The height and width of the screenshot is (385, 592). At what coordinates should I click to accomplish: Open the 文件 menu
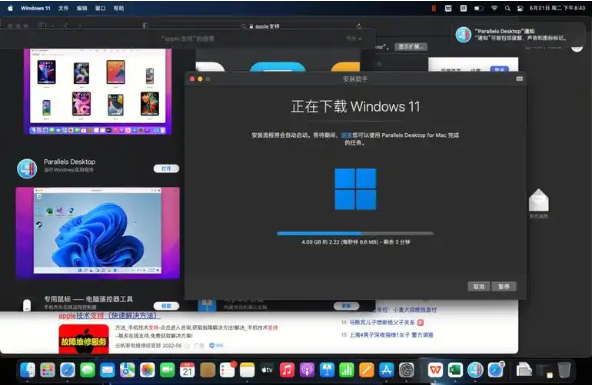[x=63, y=8]
